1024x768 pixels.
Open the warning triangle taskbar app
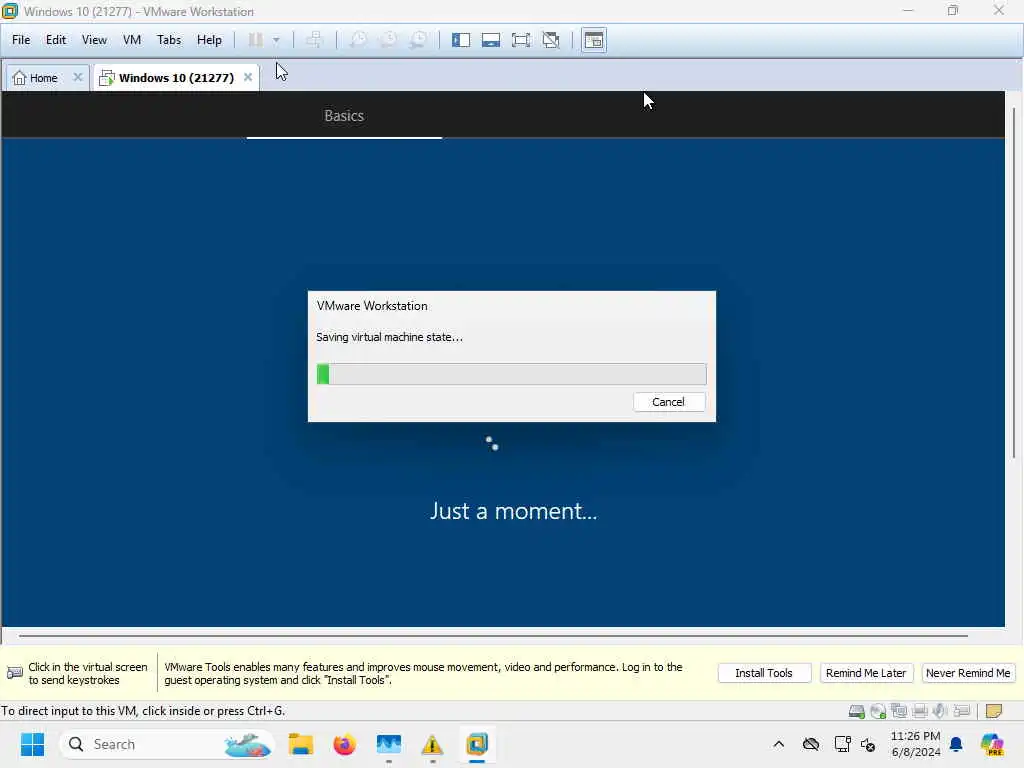pos(432,744)
